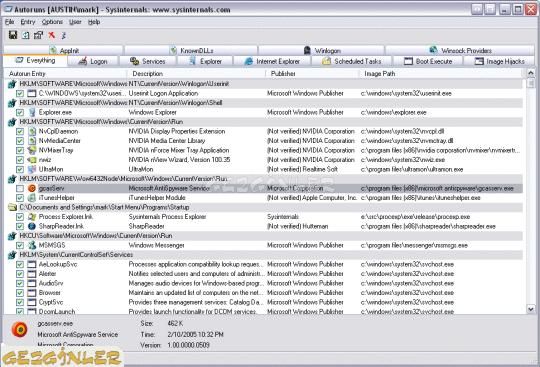Click the NvMediaCenter entry icon
Screen dimensions: 540x367
tap(32, 141)
